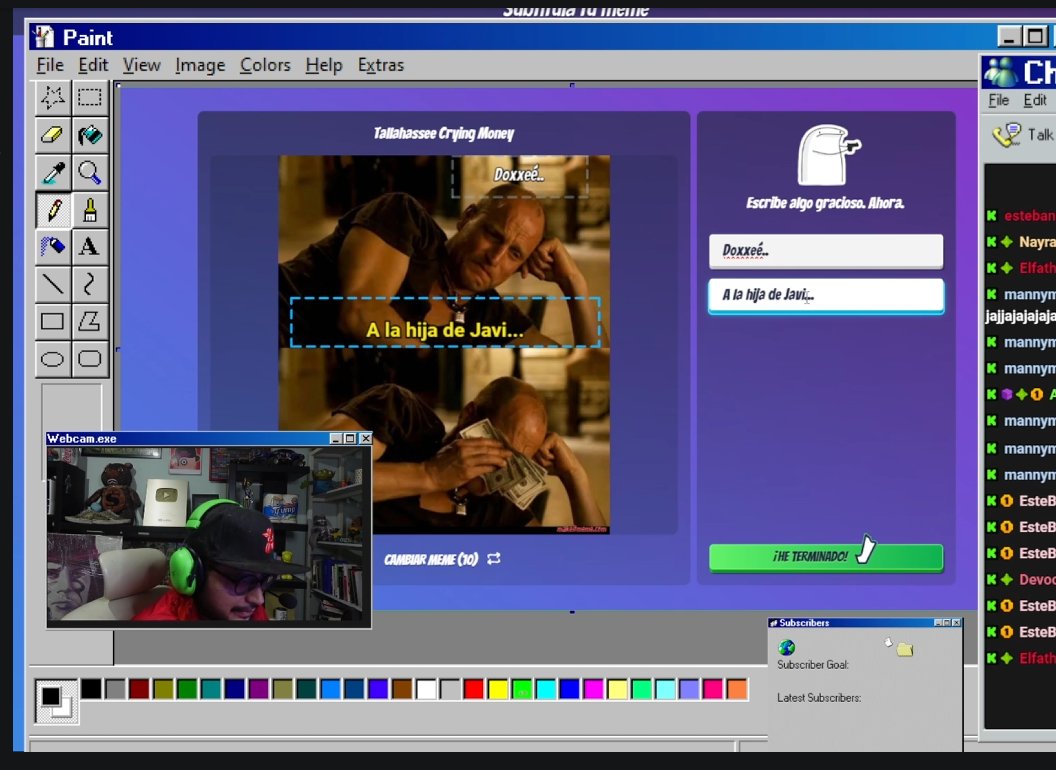
Task: Click the ¡He Terminado! green button
Action: (x=826, y=557)
